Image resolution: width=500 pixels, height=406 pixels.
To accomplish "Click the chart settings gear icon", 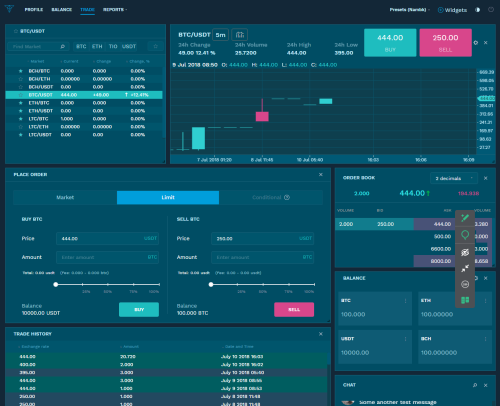I will point(476,43).
